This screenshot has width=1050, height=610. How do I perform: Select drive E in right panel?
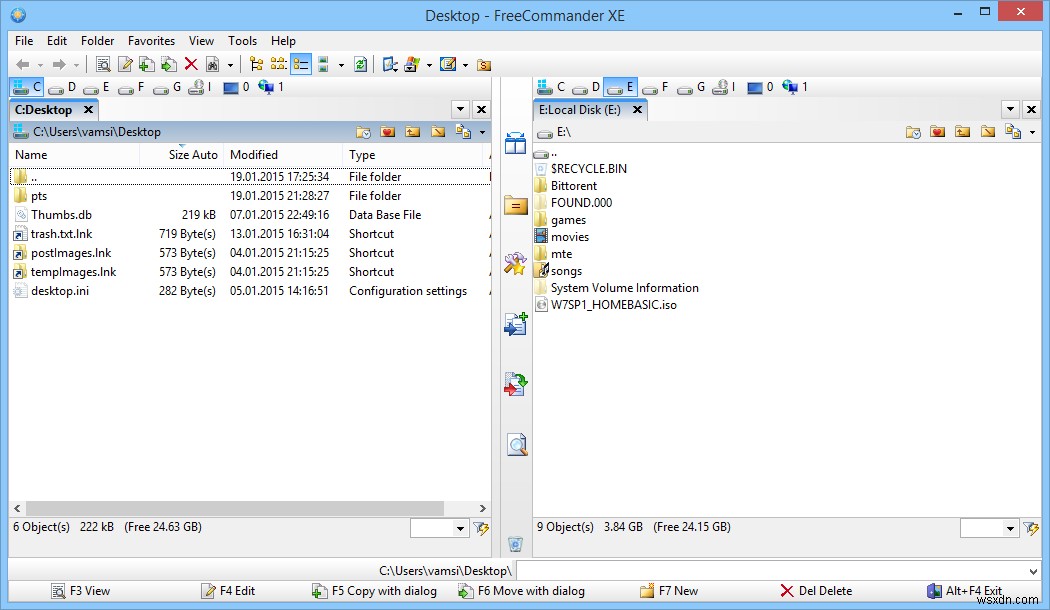click(620, 87)
